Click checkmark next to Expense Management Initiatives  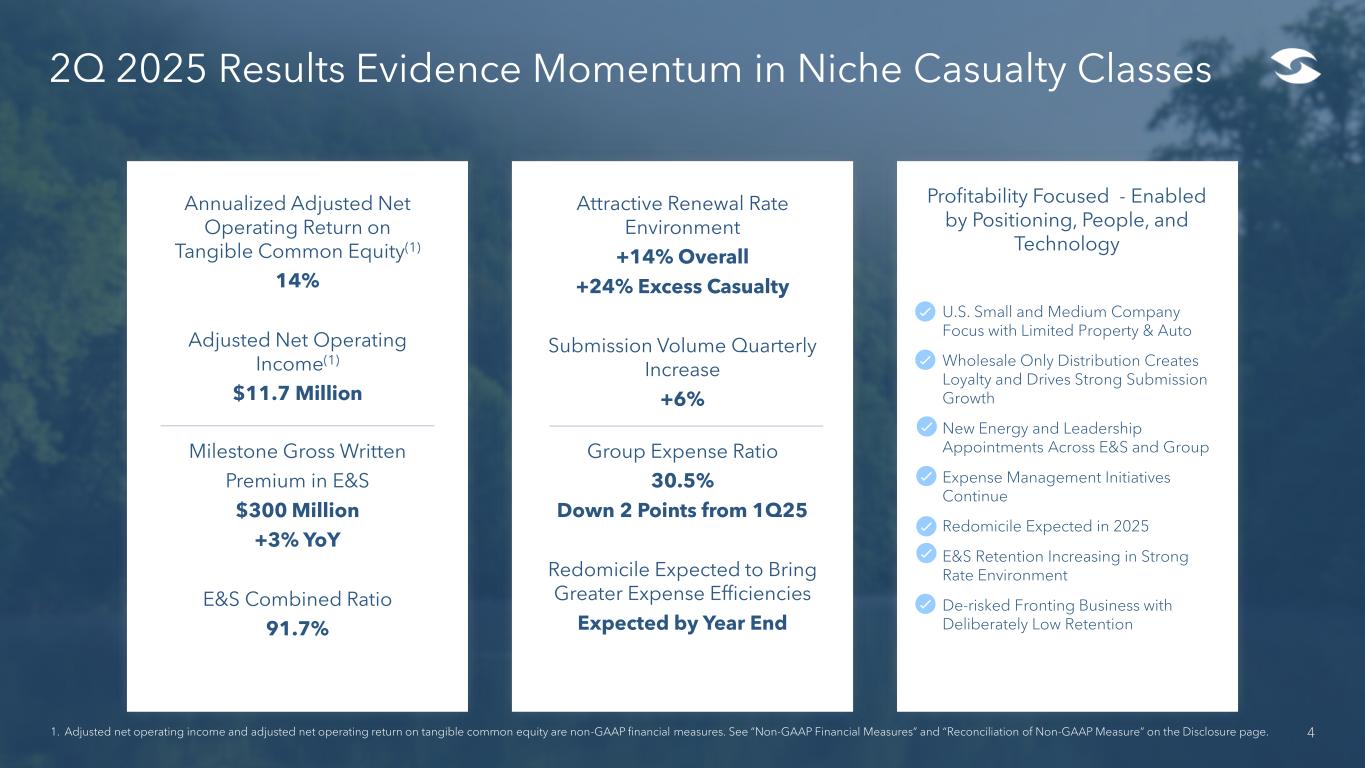926,477
